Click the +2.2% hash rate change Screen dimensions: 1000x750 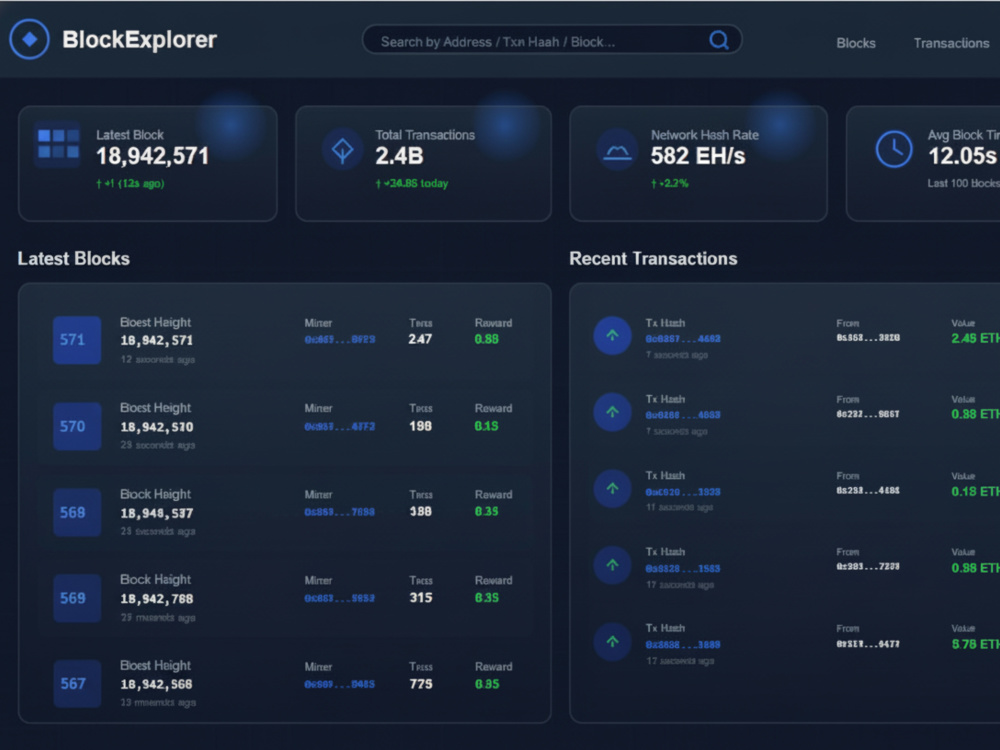tap(670, 184)
